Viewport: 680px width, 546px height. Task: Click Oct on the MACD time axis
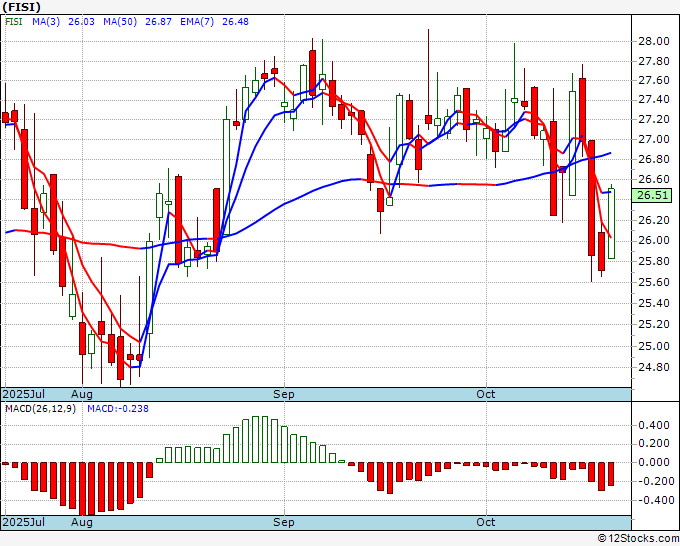click(486, 522)
